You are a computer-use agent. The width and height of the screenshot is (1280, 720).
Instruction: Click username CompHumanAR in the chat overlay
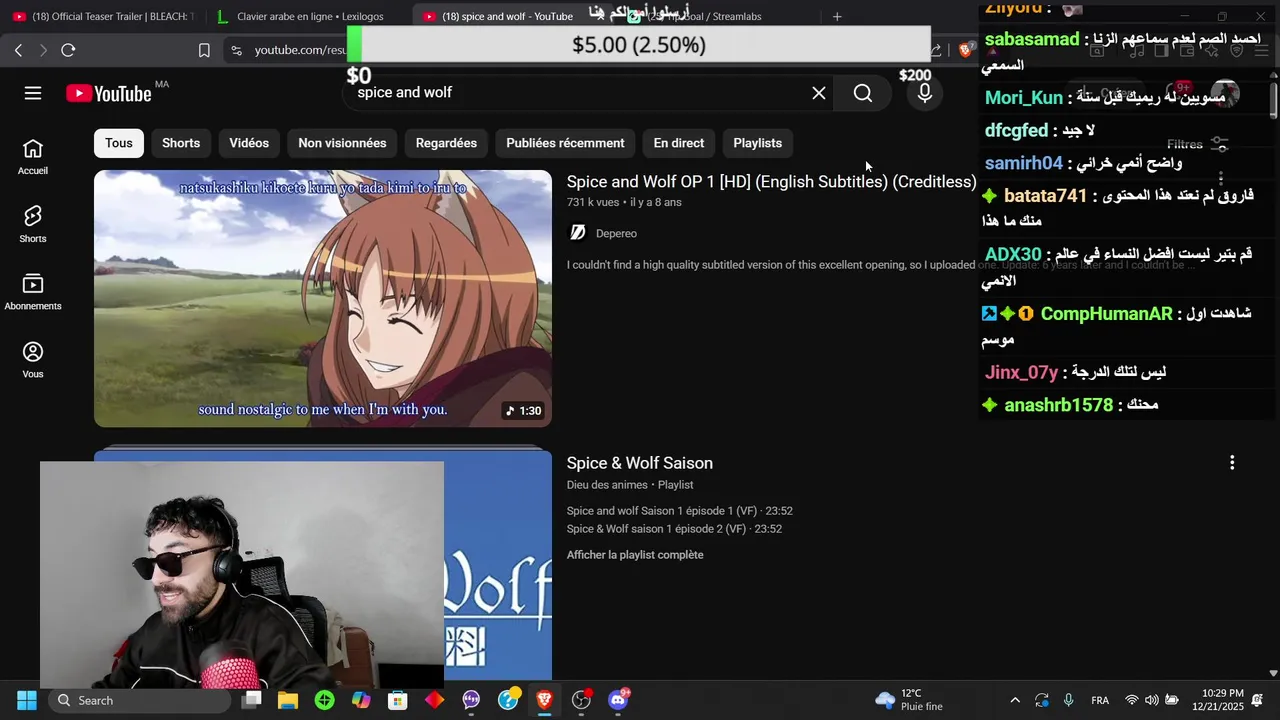(1106, 314)
